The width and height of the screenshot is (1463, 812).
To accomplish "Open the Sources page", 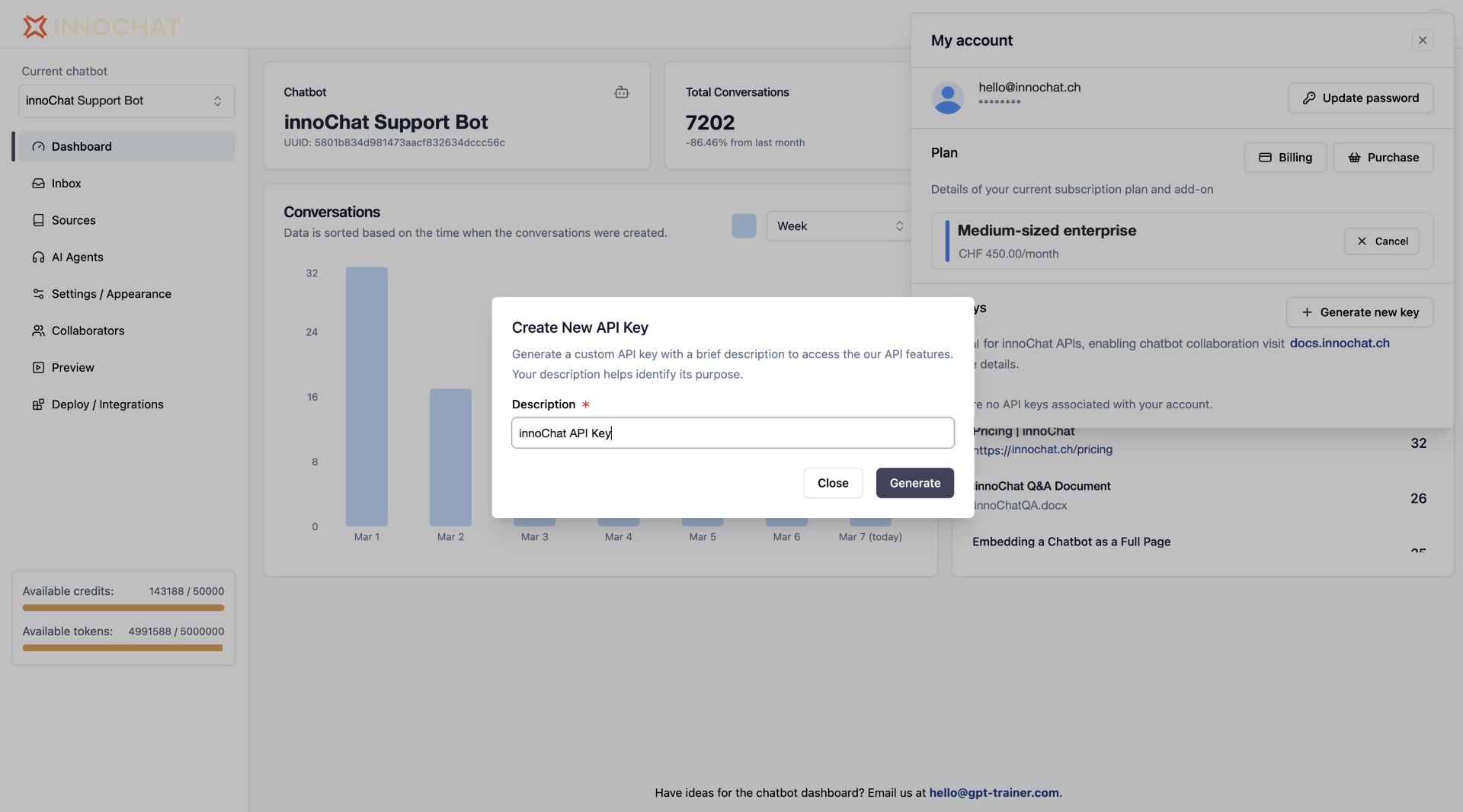I will (73, 220).
